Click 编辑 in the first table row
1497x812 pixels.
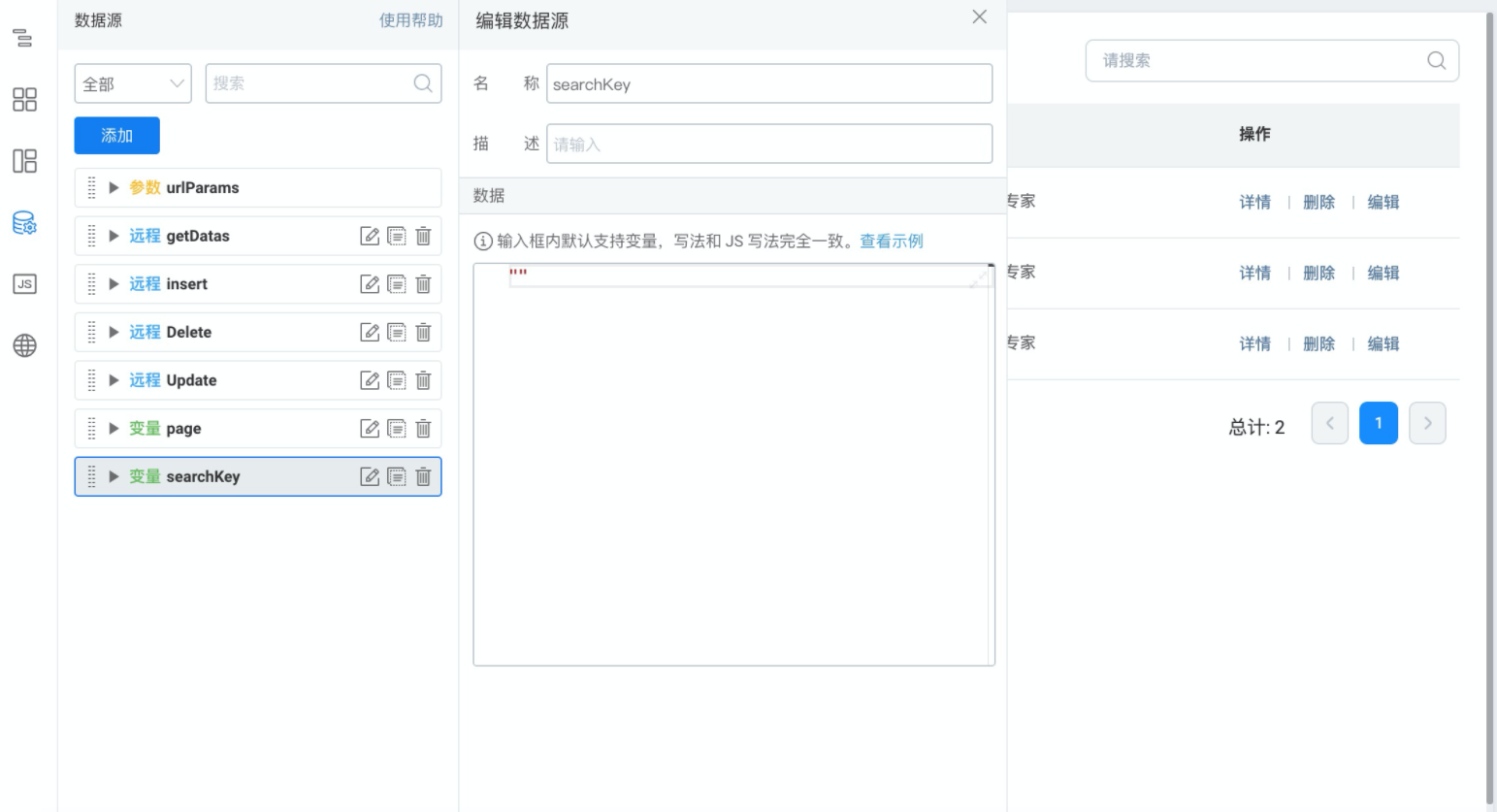click(1383, 202)
